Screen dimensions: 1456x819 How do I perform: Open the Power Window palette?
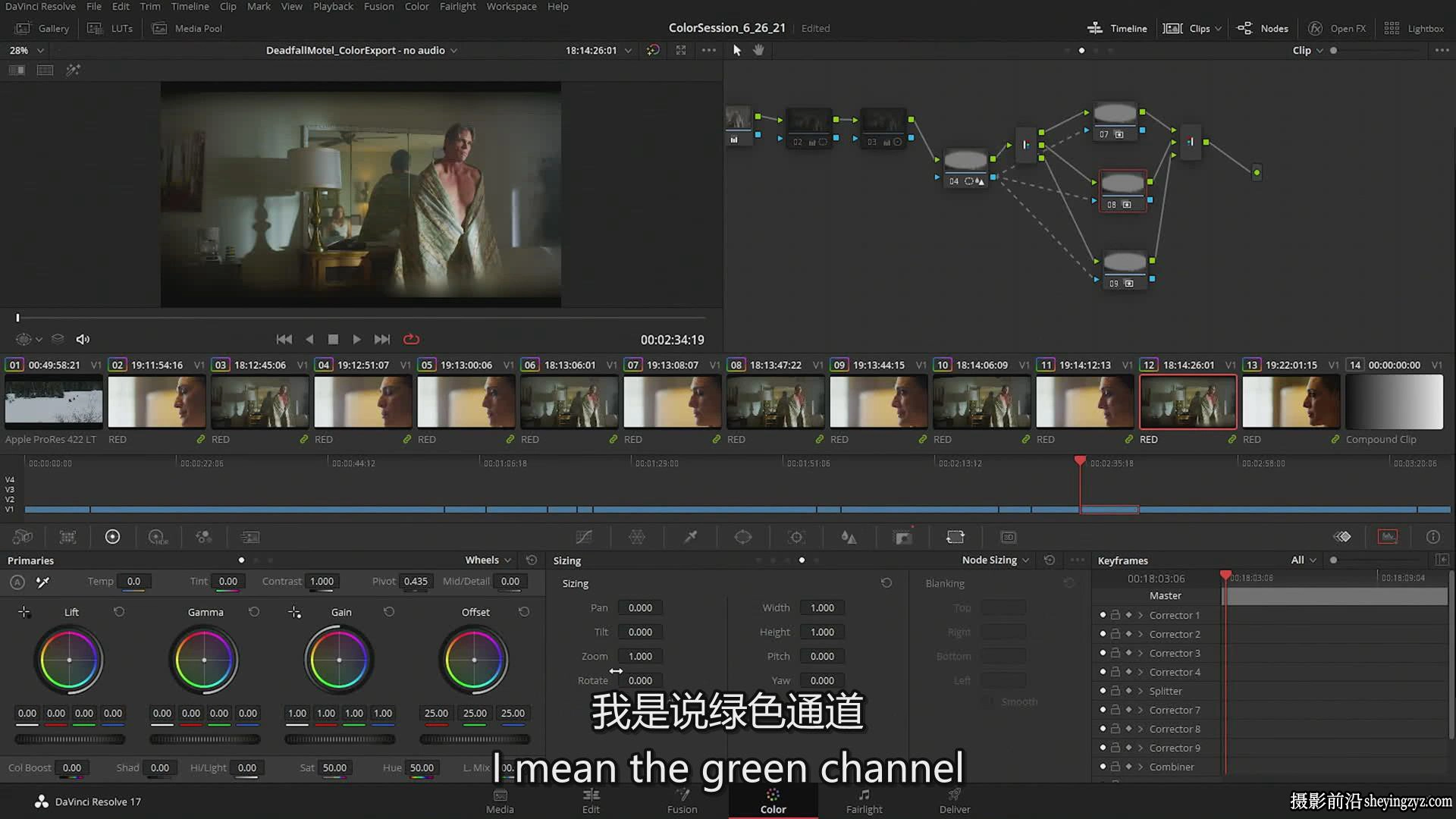[x=743, y=537]
